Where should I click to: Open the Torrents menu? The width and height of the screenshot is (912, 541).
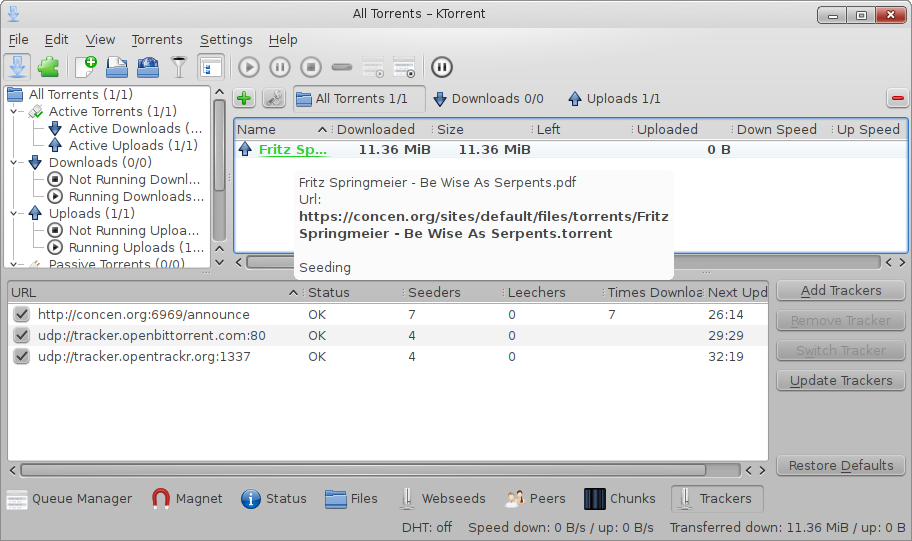point(157,40)
